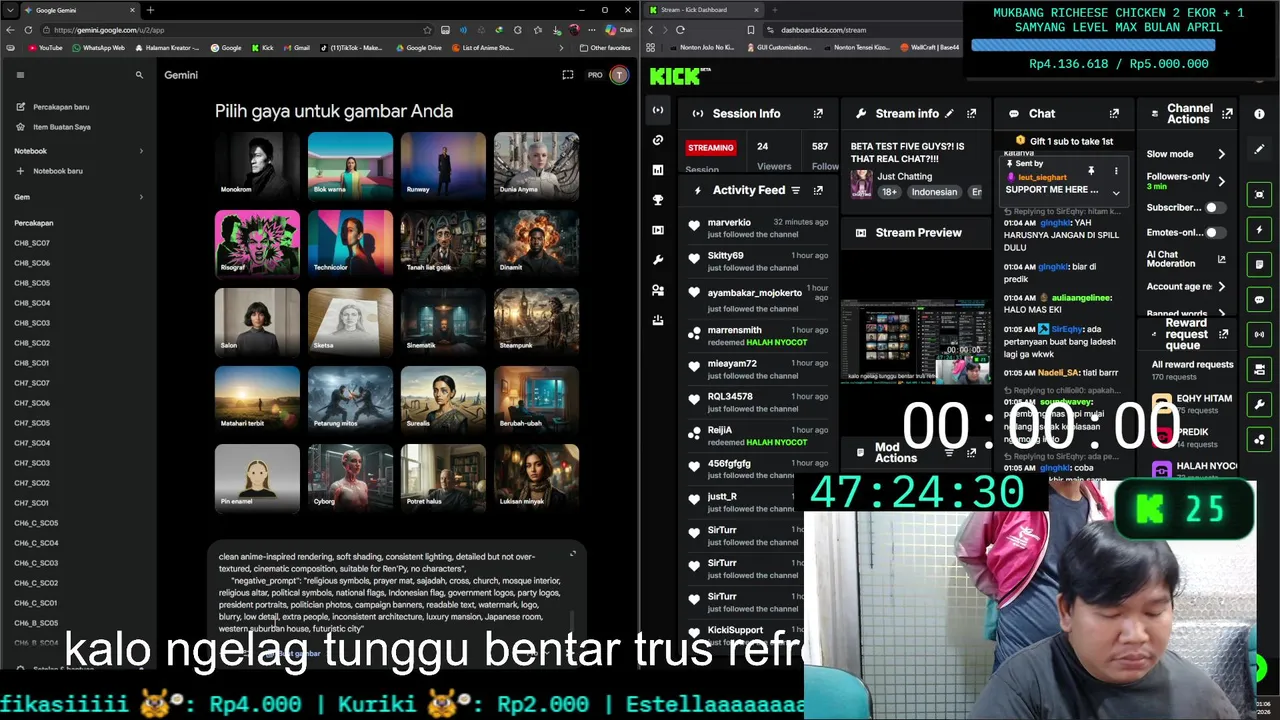
Task: Toggle Emotes-only chat switch
Action: click(x=1215, y=232)
